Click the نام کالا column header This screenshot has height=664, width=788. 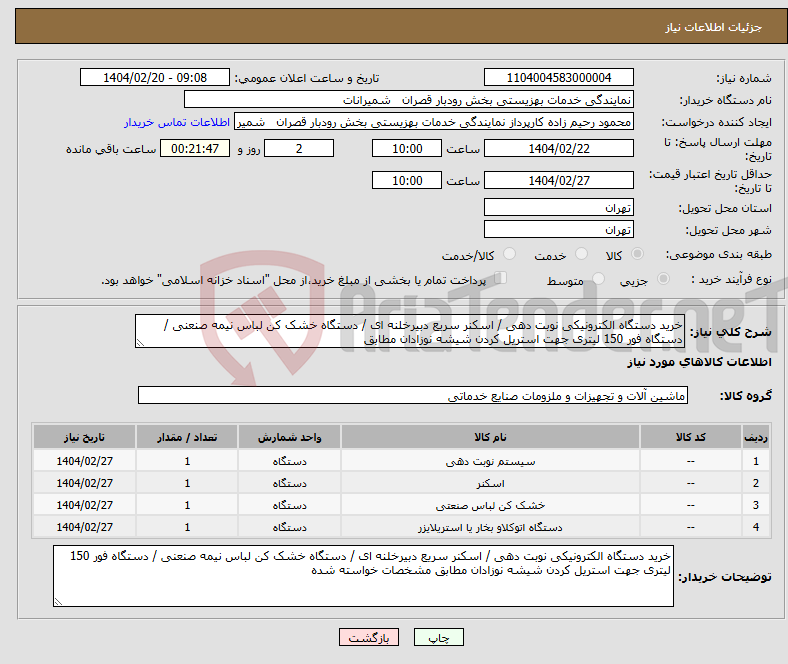tap(490, 437)
